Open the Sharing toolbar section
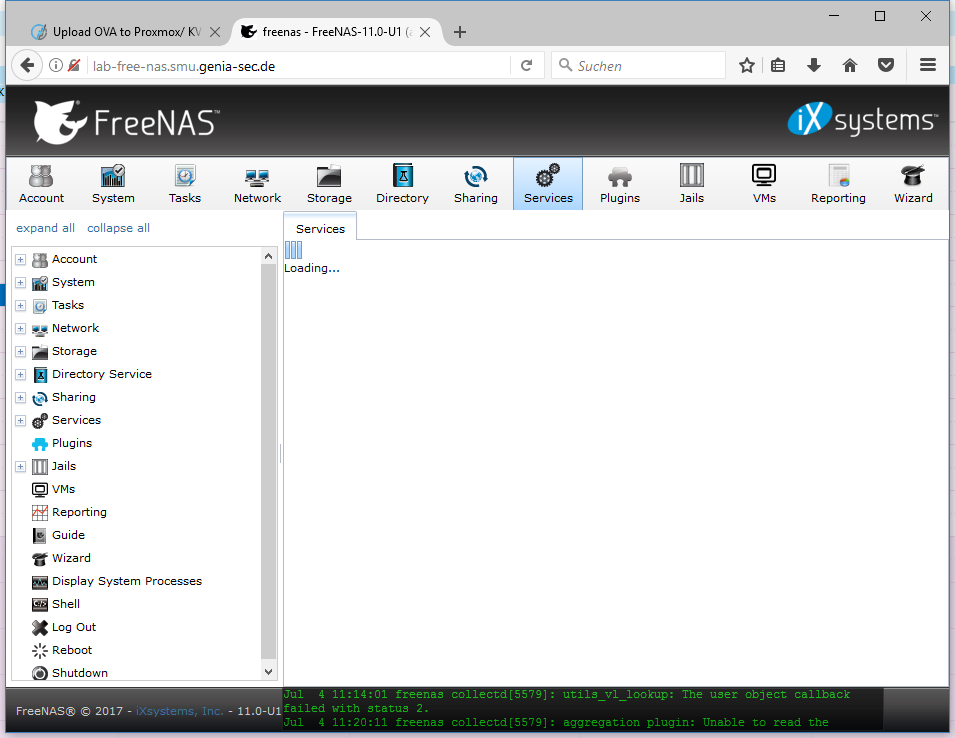Screen dimensions: 955x738 476,184
